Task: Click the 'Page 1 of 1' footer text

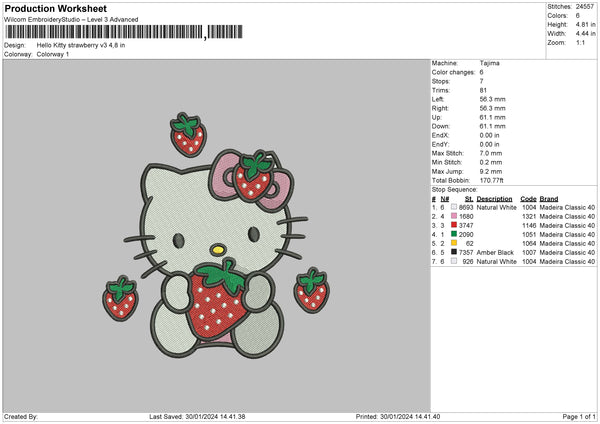Action: (x=579, y=416)
